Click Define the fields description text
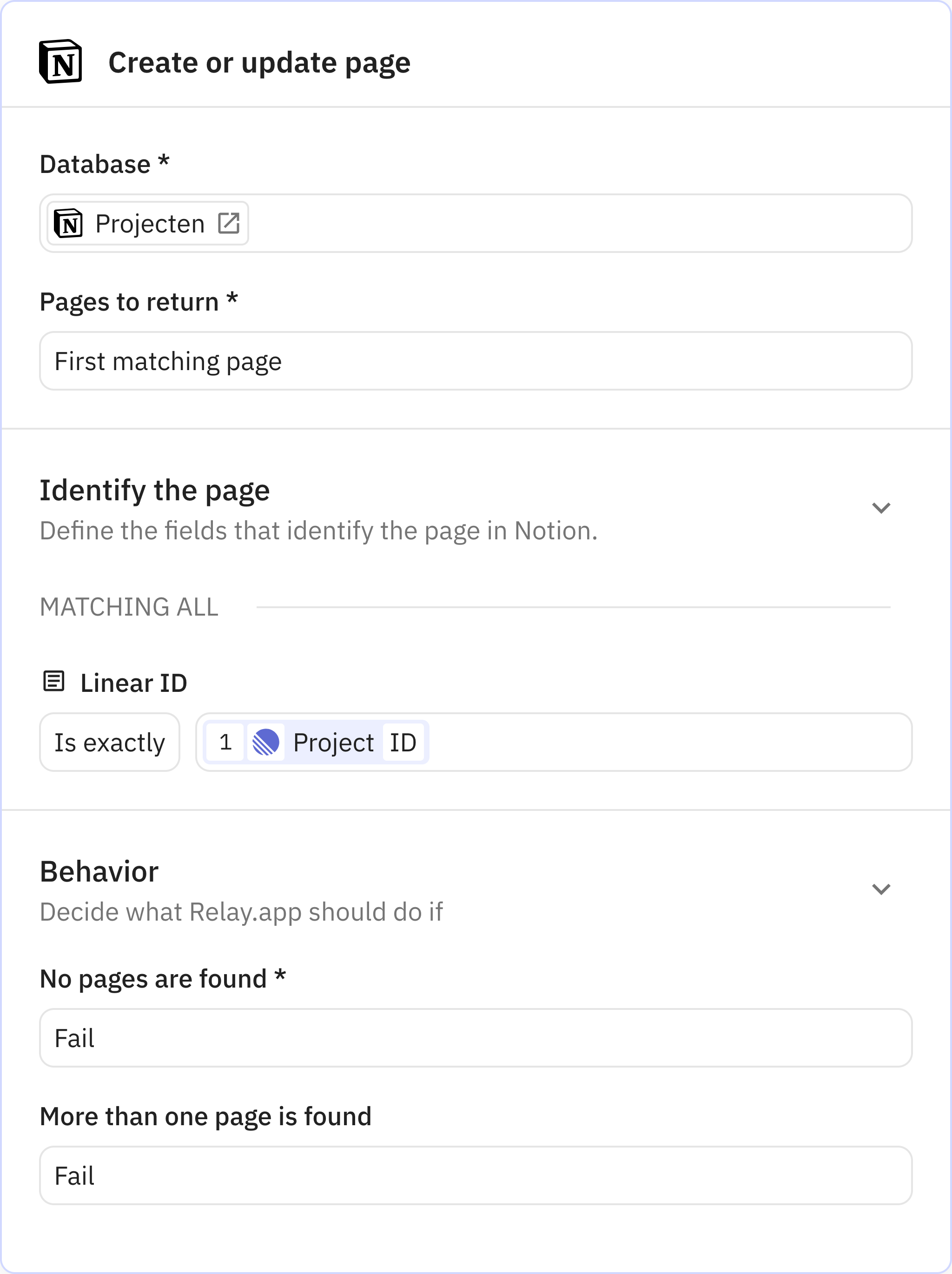The image size is (952, 1274). [318, 531]
